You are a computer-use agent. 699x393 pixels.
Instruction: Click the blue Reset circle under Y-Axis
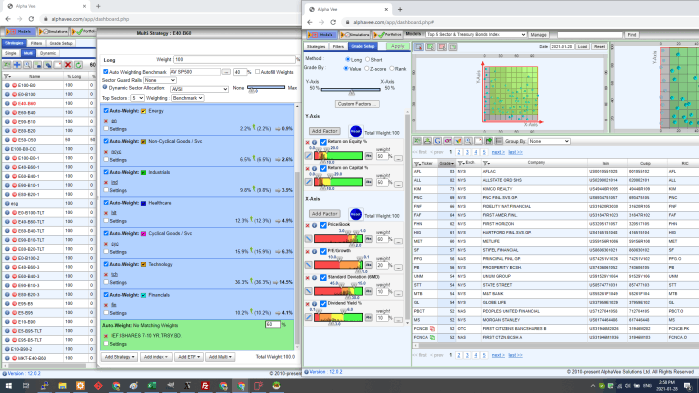356,131
